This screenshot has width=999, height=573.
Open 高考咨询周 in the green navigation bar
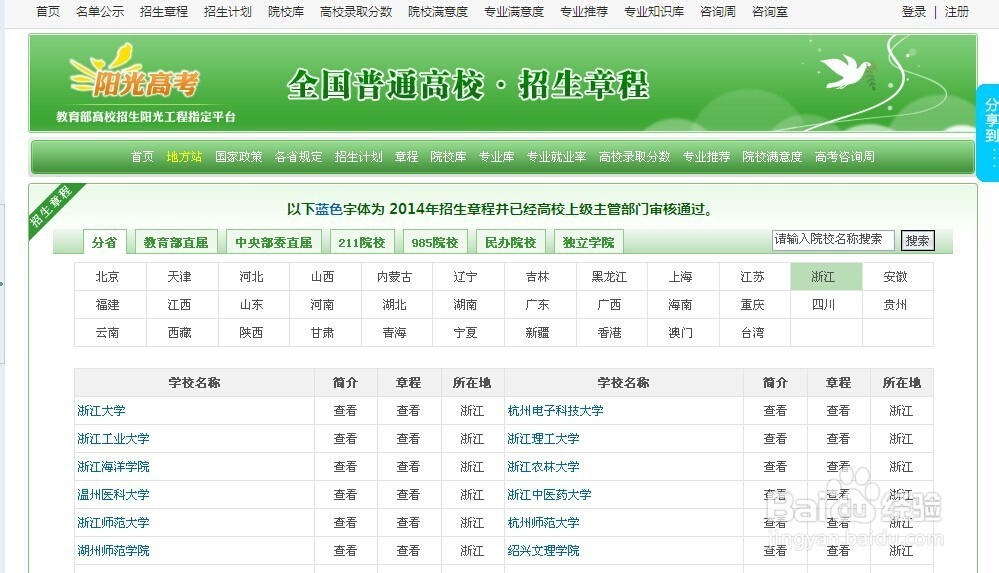click(x=844, y=157)
